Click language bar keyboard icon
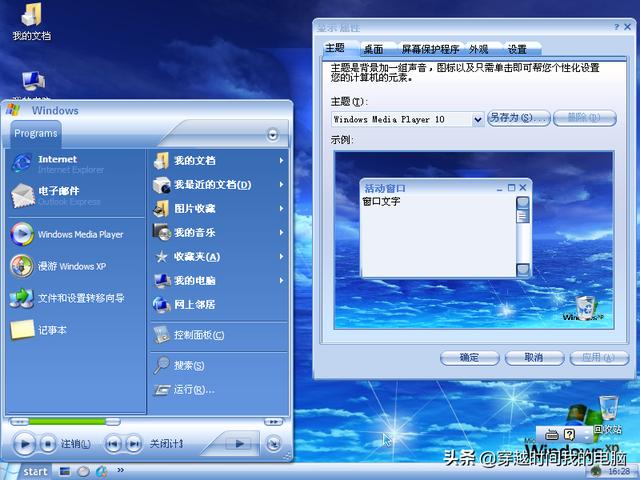This screenshot has width=640, height=480. [551, 435]
